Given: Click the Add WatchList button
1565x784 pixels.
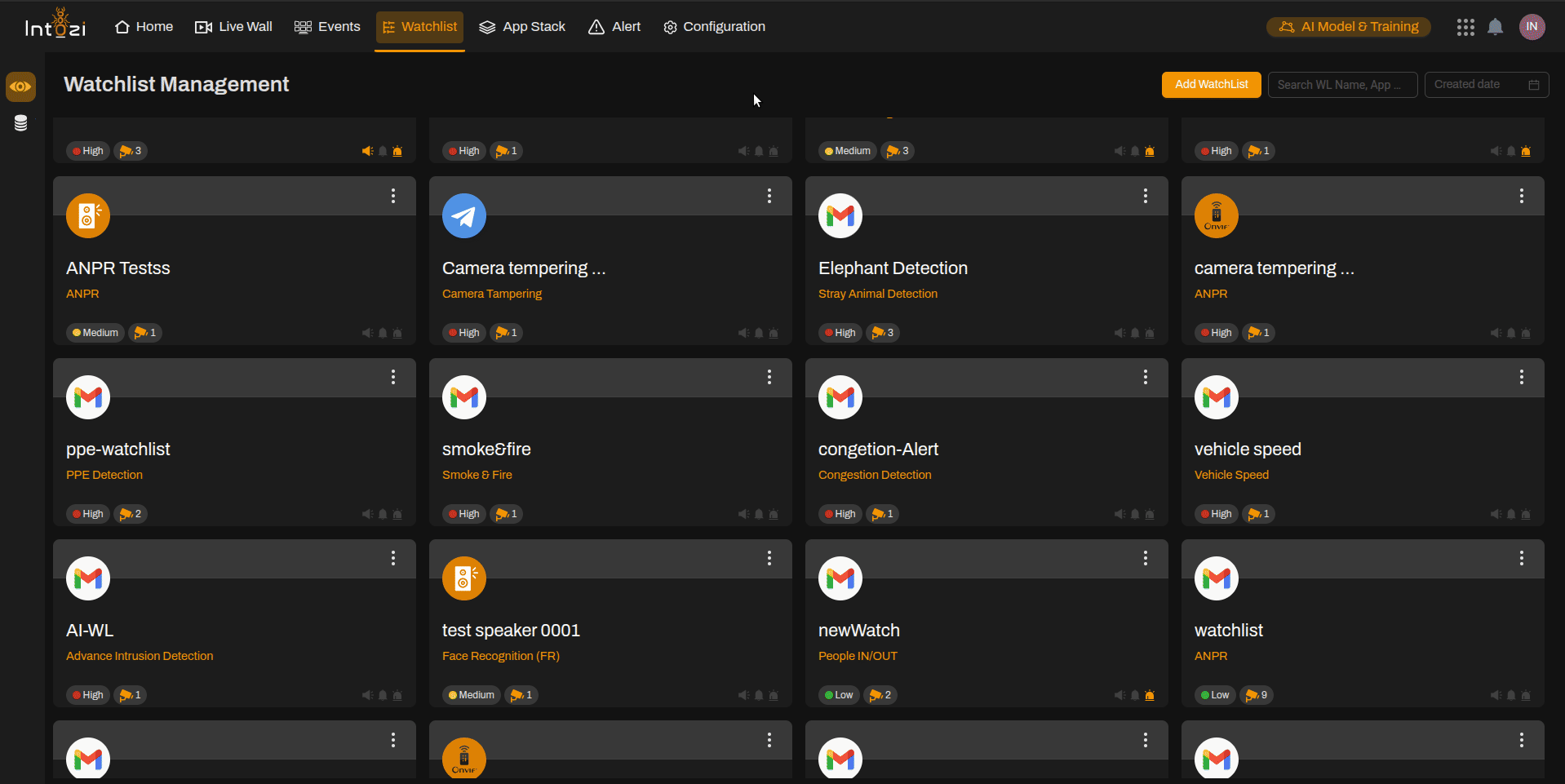Looking at the screenshot, I should click(1210, 84).
